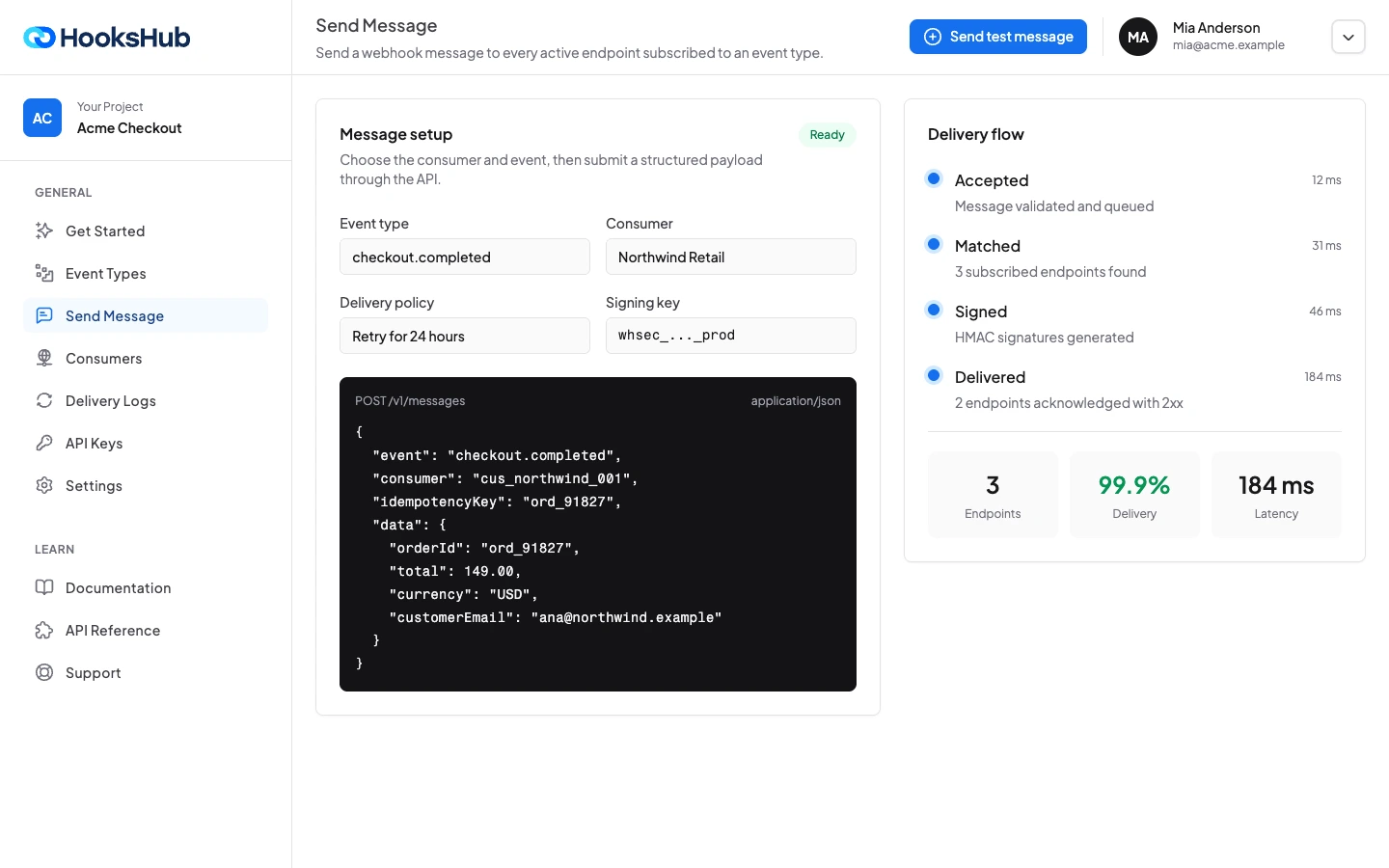The height and width of the screenshot is (868, 1389).
Task: Click the application/json label
Action: click(796, 401)
